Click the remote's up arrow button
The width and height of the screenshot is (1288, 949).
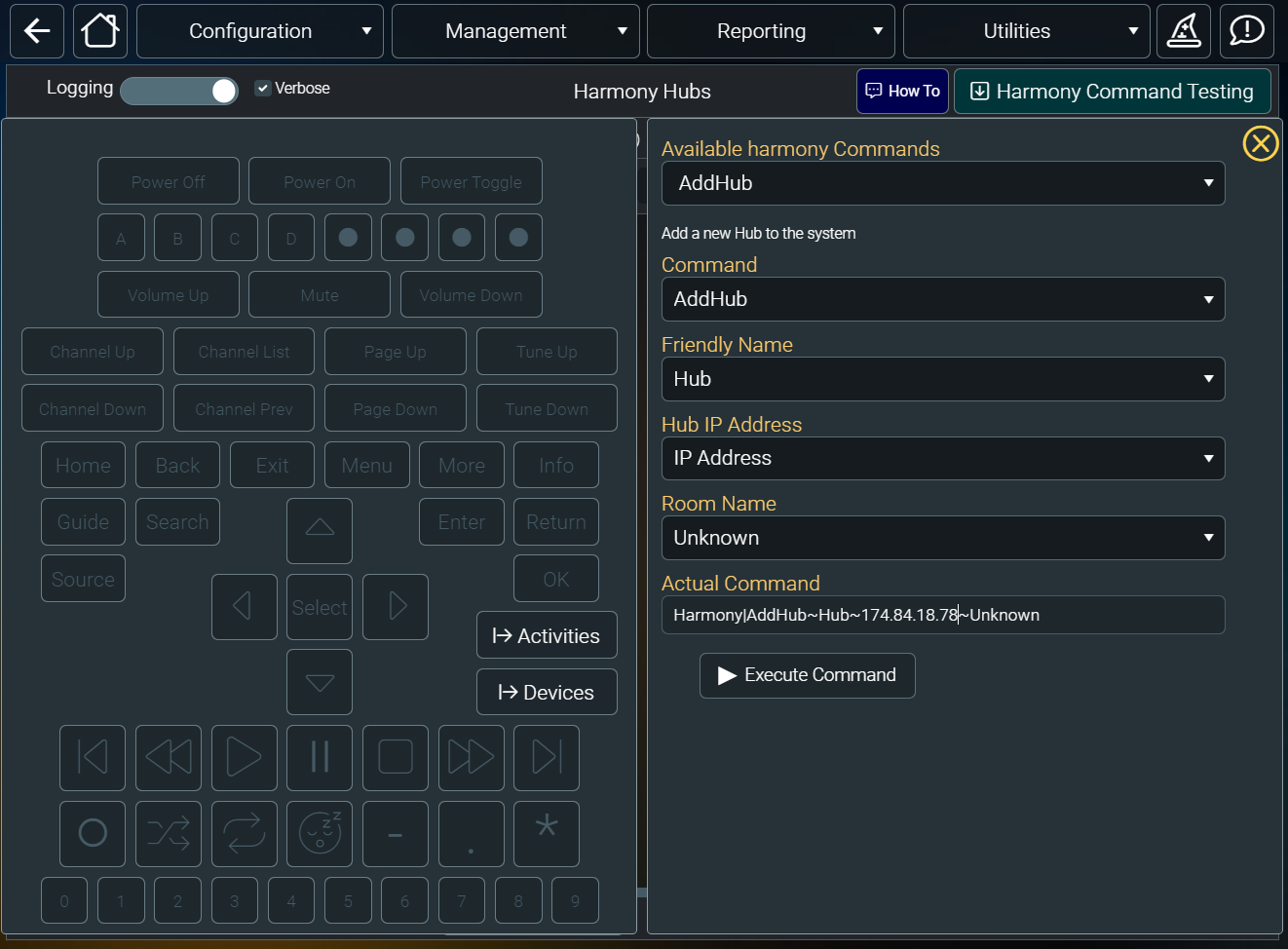tap(320, 531)
